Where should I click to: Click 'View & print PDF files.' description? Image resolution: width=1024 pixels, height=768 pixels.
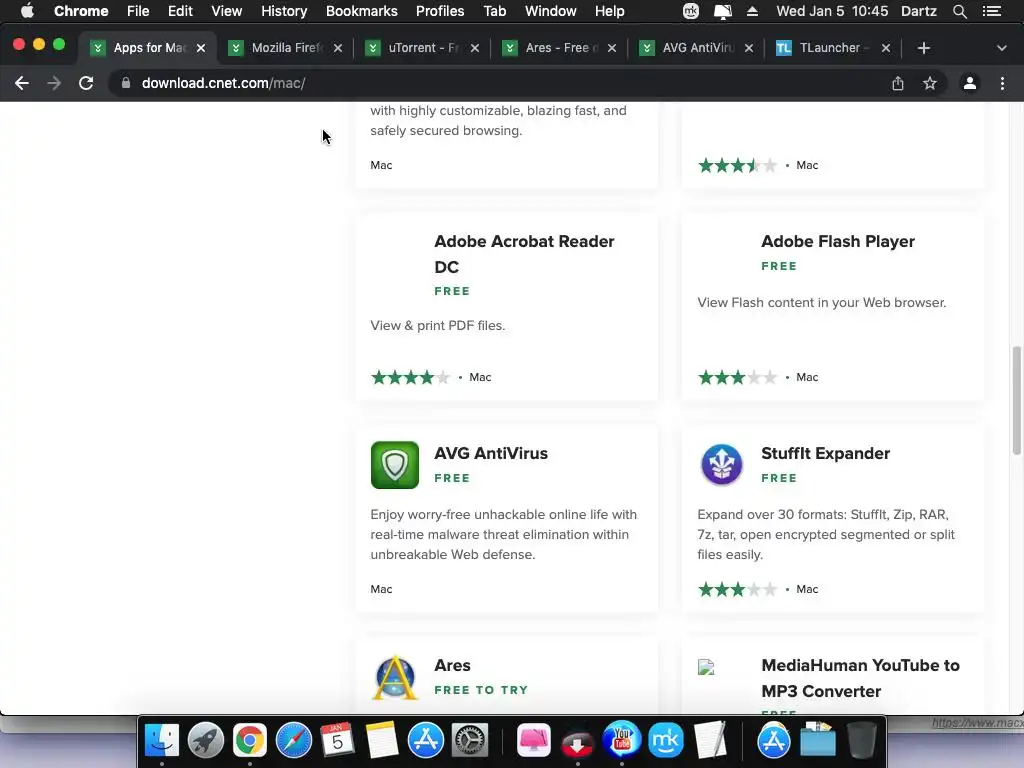tap(438, 325)
